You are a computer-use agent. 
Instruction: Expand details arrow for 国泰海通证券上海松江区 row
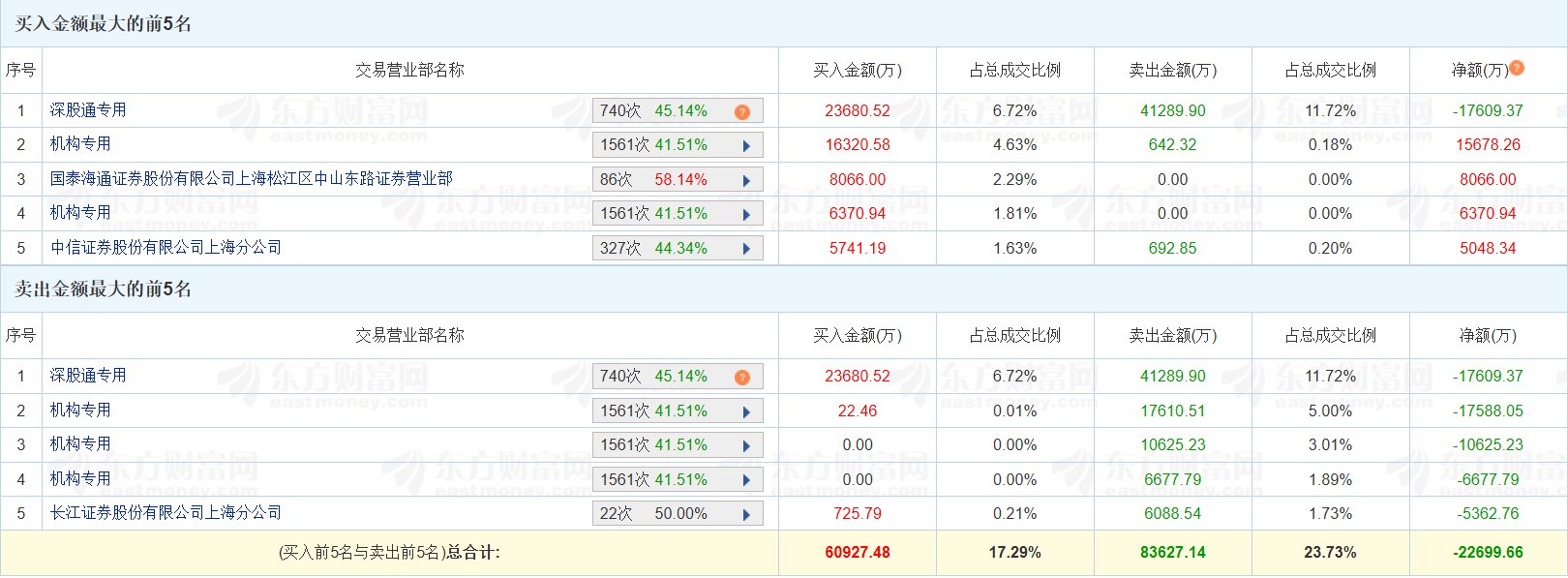point(746,180)
